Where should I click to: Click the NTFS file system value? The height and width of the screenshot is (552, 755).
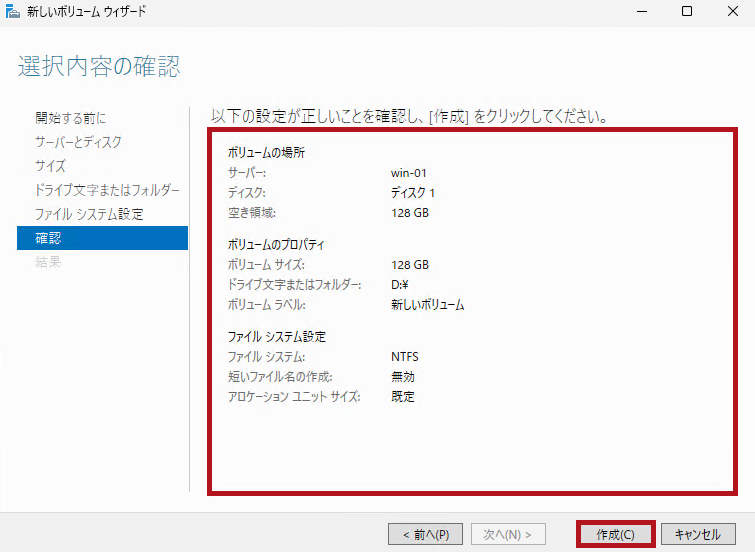coord(406,357)
